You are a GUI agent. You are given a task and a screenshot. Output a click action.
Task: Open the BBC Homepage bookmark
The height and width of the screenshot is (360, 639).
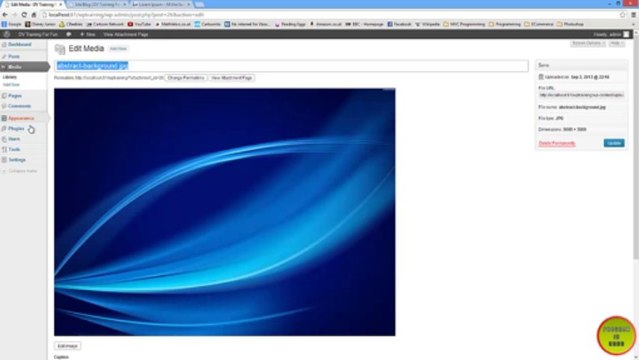(364, 24)
